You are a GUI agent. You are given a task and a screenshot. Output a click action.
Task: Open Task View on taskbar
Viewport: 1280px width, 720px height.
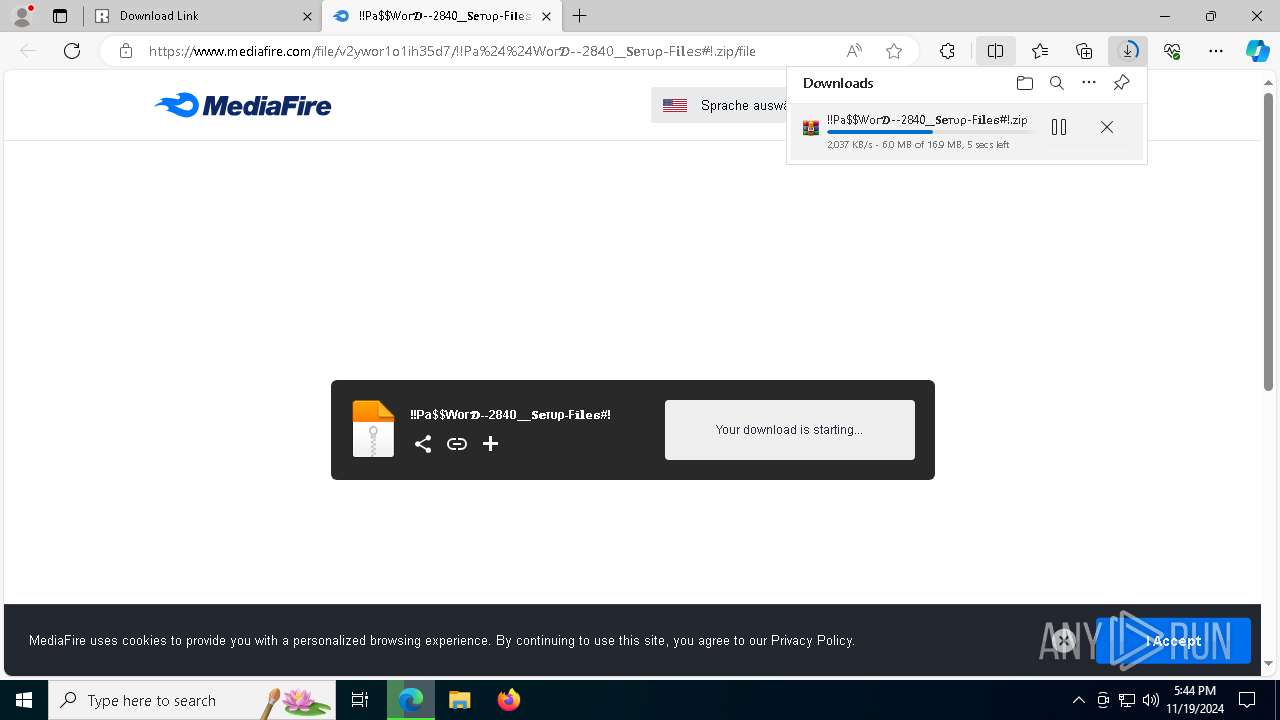(x=360, y=700)
